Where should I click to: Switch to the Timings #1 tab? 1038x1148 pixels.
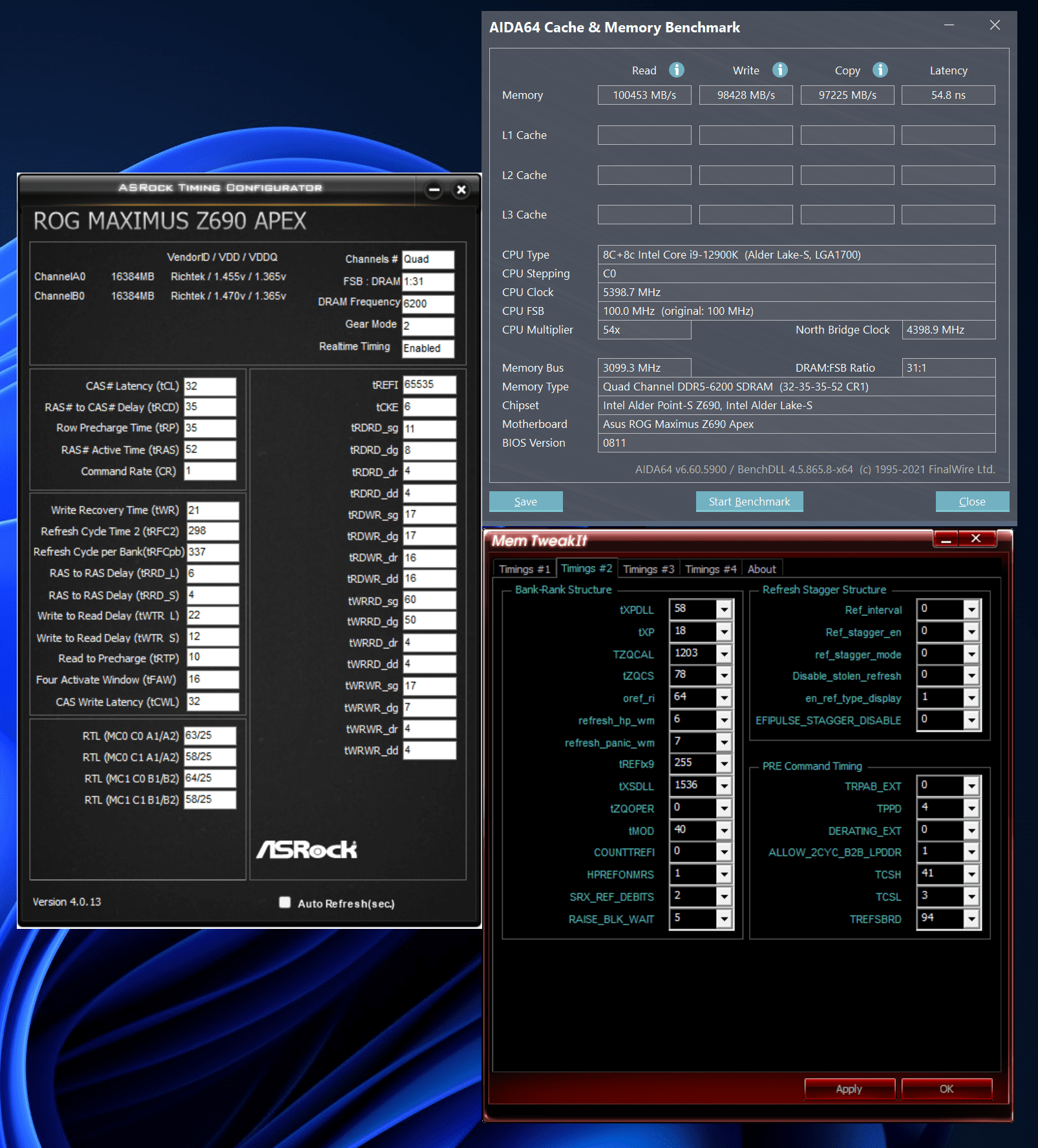click(524, 569)
